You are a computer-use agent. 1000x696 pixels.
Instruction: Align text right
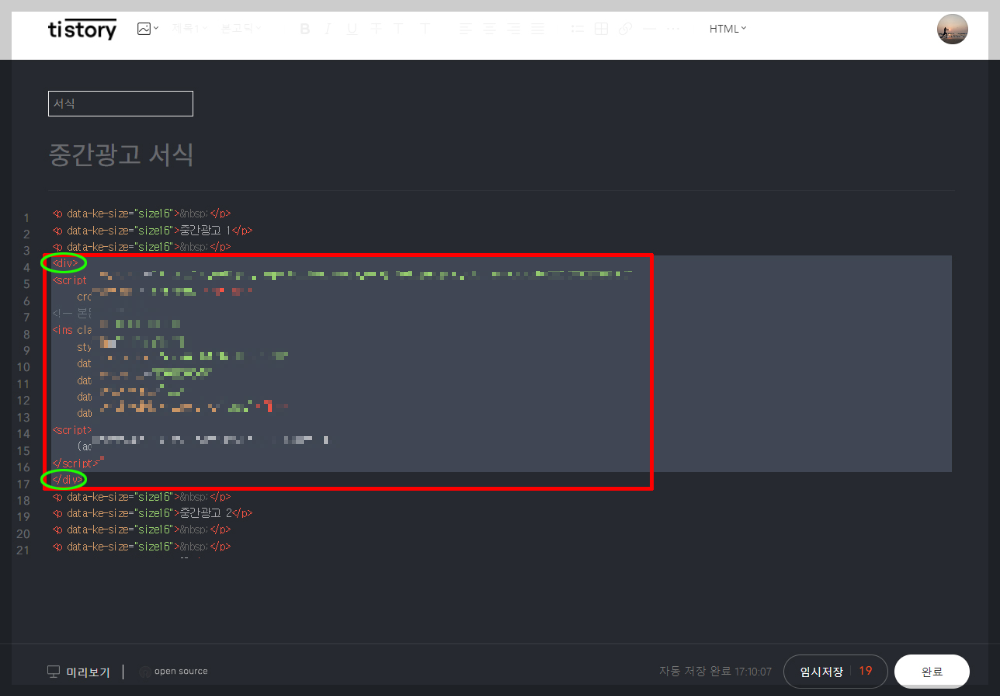513,29
